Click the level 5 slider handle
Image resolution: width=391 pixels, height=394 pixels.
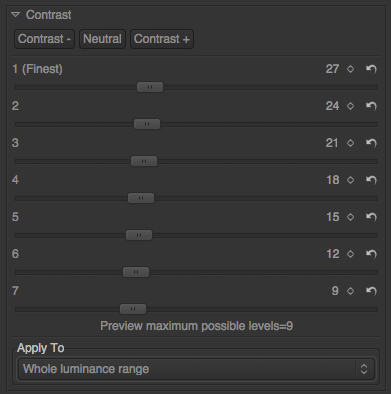pyautogui.click(x=139, y=235)
